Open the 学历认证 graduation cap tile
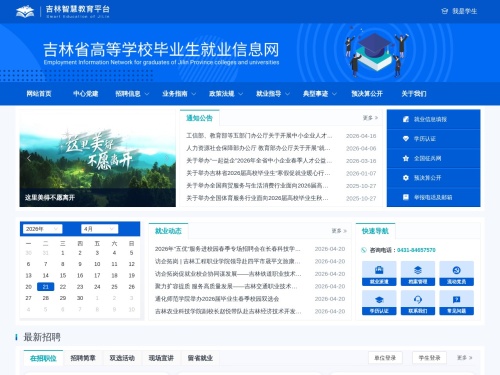The image size is (500, 375). click(379, 302)
